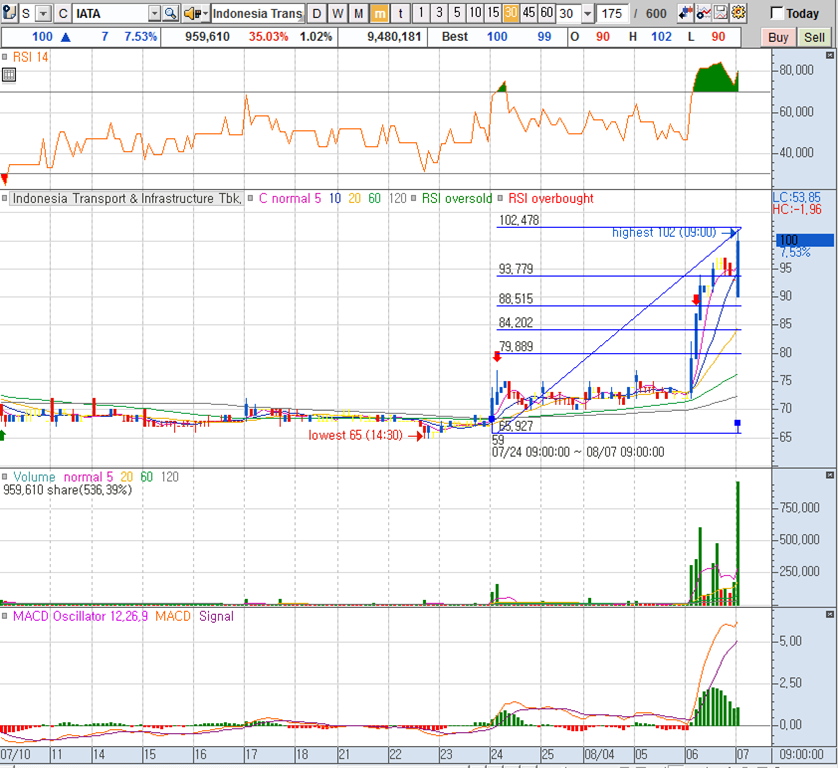Click the RSI 14 indicator label

point(30,57)
